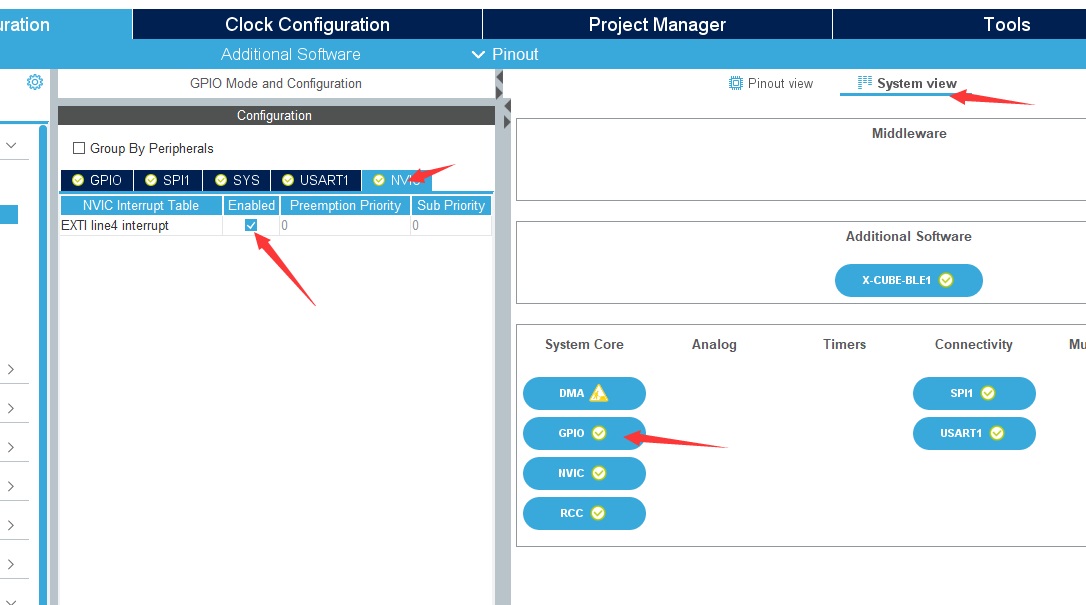Click left-pointing splitter arrow beside GPIO Mode title
The height and width of the screenshot is (605, 1086).
coord(499,78)
